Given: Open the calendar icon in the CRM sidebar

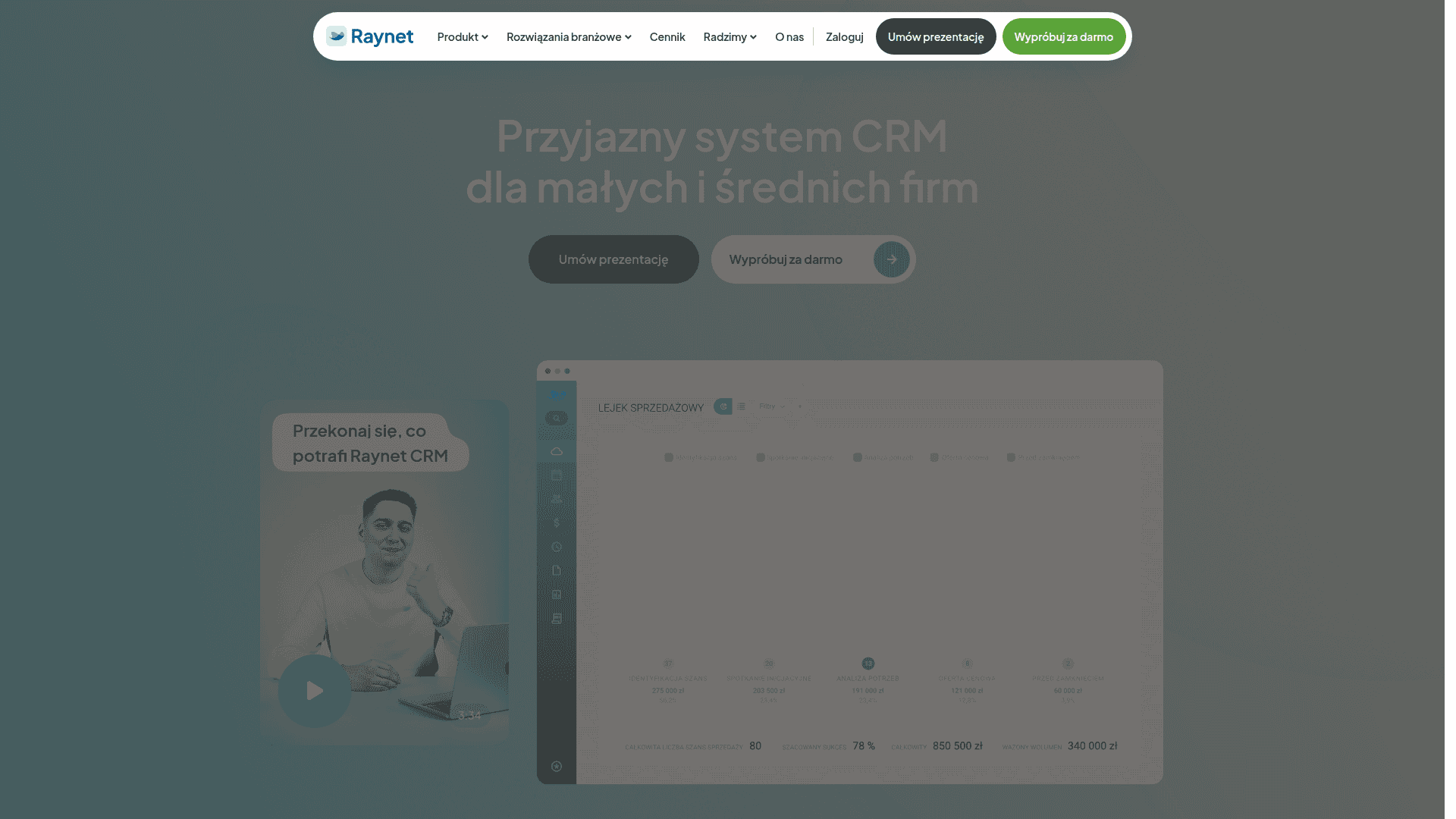Looking at the screenshot, I should pyautogui.click(x=557, y=475).
